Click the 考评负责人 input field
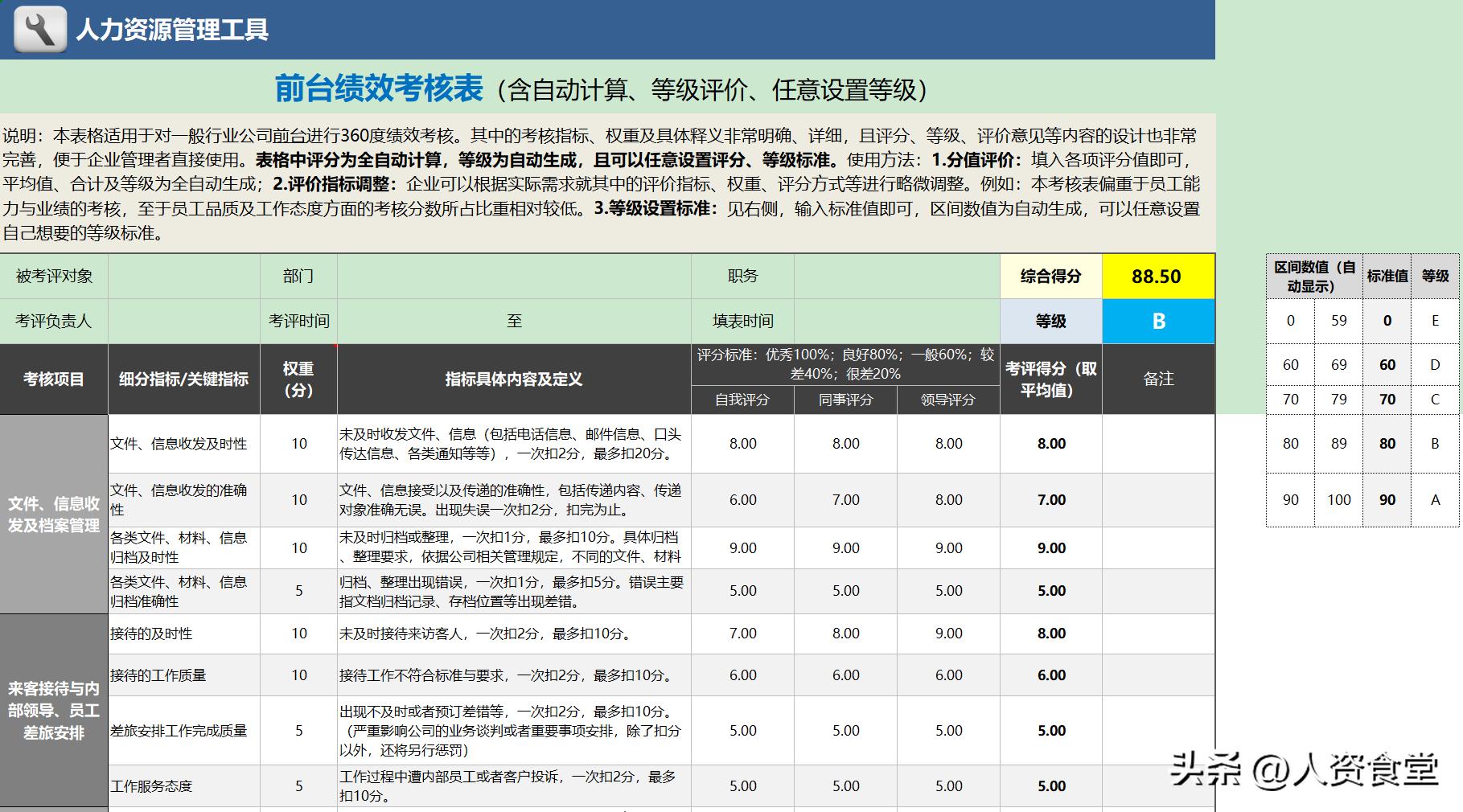Image resolution: width=1463 pixels, height=812 pixels. click(x=183, y=321)
